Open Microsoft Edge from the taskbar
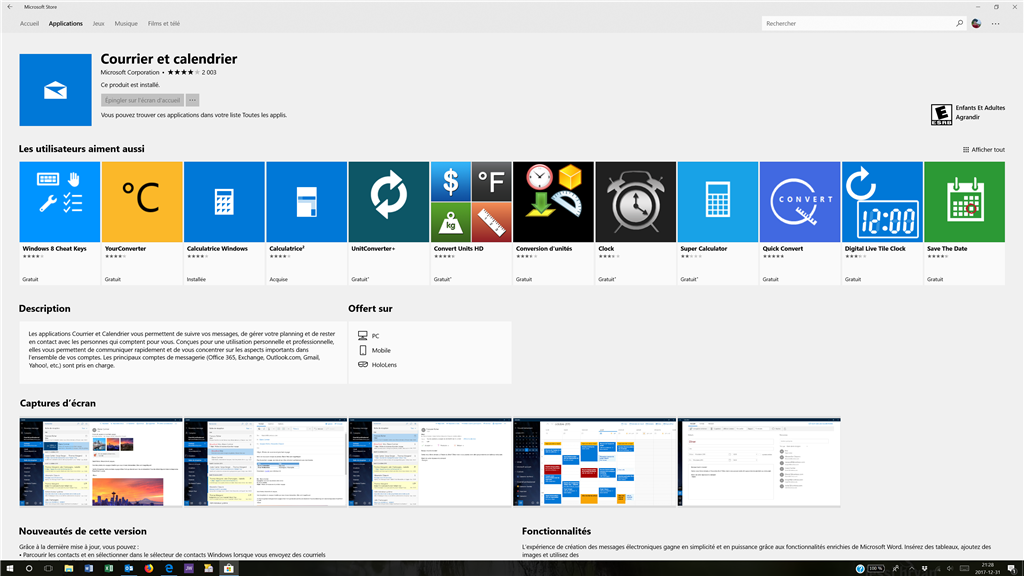 pyautogui.click(x=169, y=568)
